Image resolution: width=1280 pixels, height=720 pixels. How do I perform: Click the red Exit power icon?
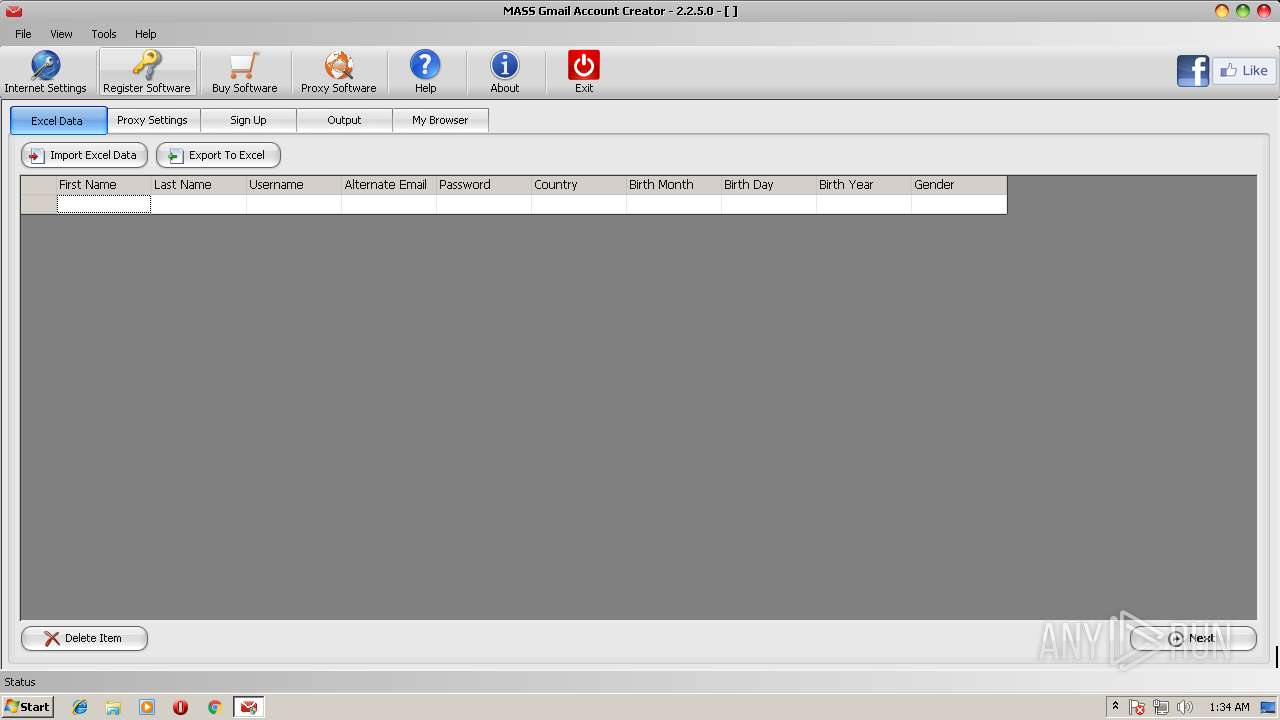coord(584,72)
